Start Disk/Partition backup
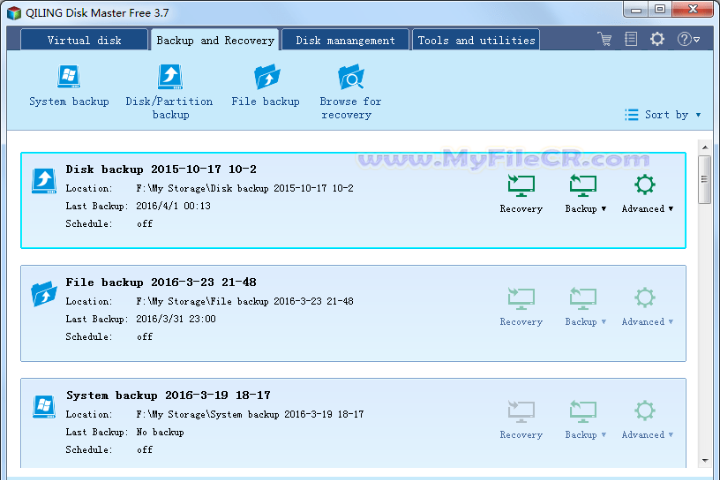This screenshot has width=720, height=480. pos(169,92)
